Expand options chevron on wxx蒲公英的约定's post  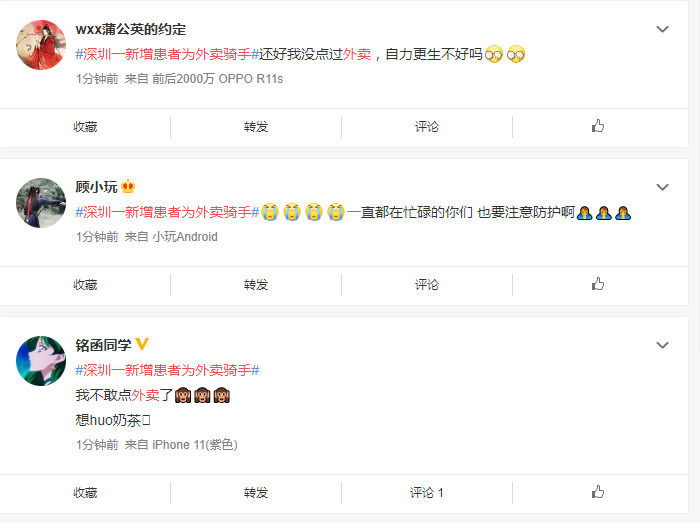pos(662,29)
